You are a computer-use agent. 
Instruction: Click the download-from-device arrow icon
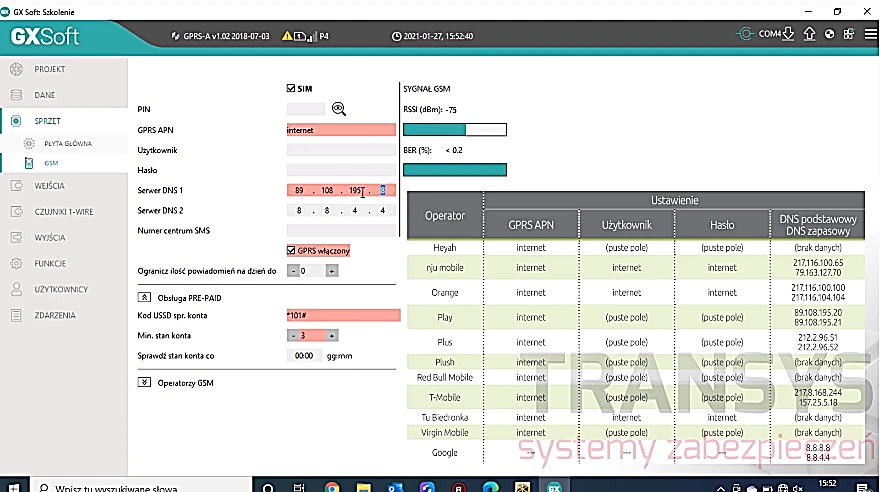click(x=788, y=34)
